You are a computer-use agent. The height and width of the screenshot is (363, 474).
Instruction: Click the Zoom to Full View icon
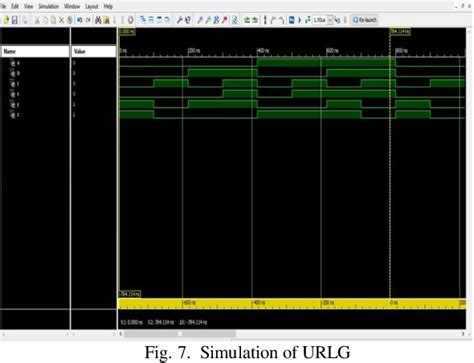point(216,20)
